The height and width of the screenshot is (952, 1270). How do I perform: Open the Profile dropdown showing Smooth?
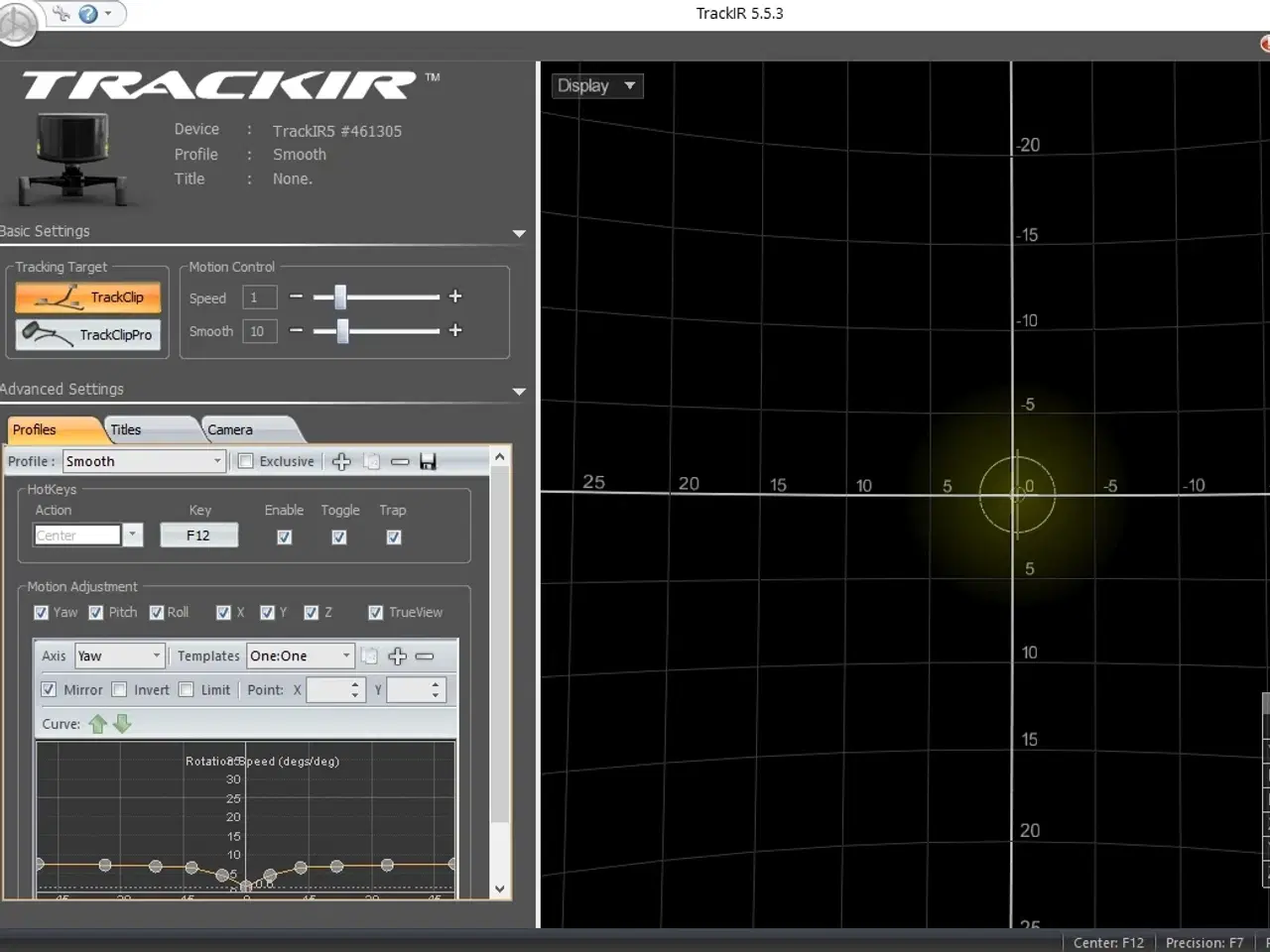tap(144, 461)
